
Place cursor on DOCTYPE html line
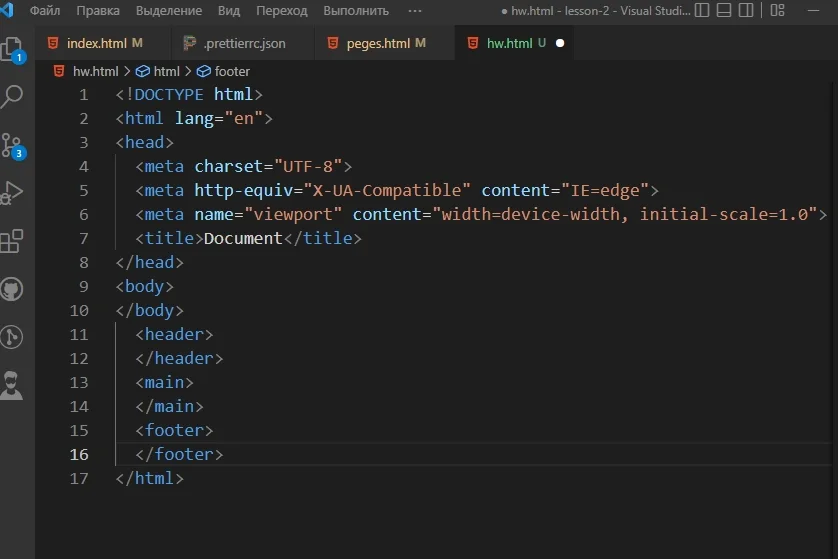point(189,95)
